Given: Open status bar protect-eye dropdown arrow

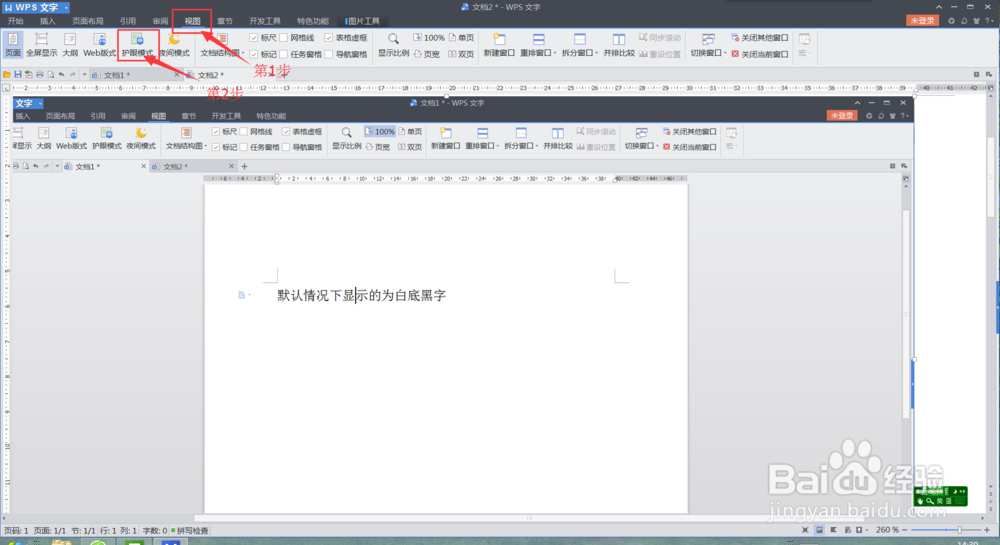Looking at the screenshot, I should [x=867, y=530].
